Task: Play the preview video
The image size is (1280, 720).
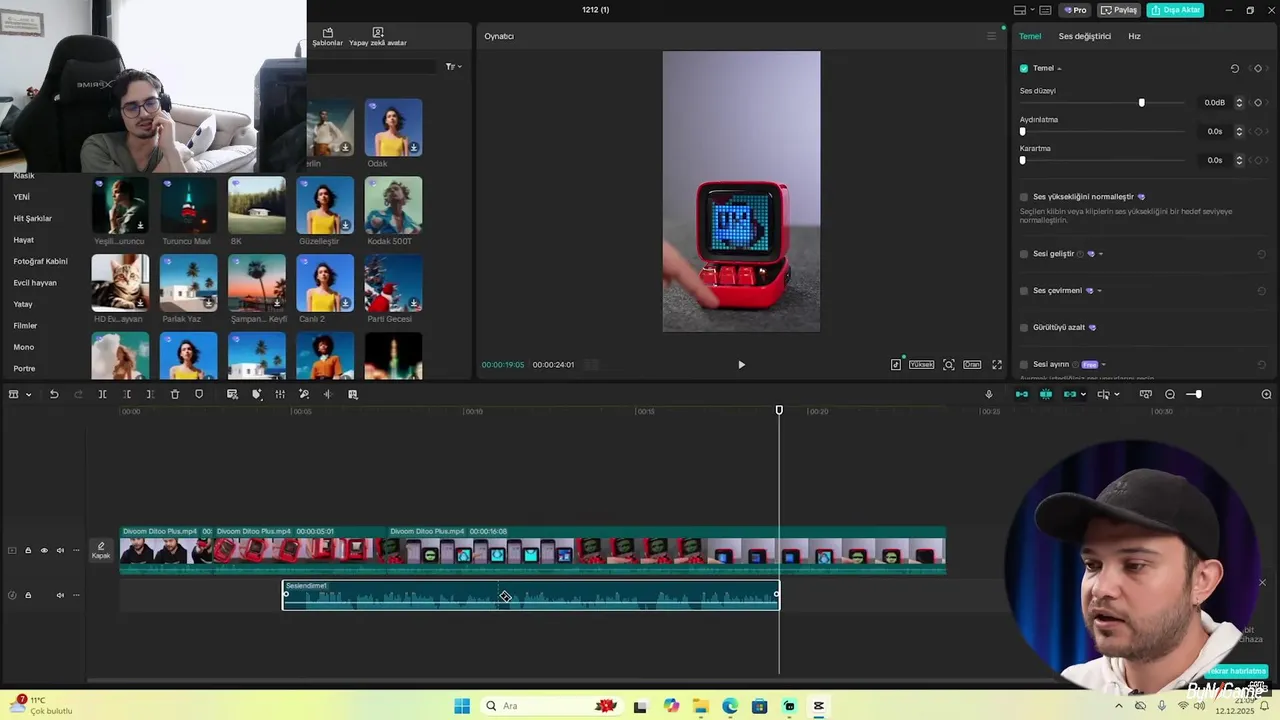Action: click(741, 365)
